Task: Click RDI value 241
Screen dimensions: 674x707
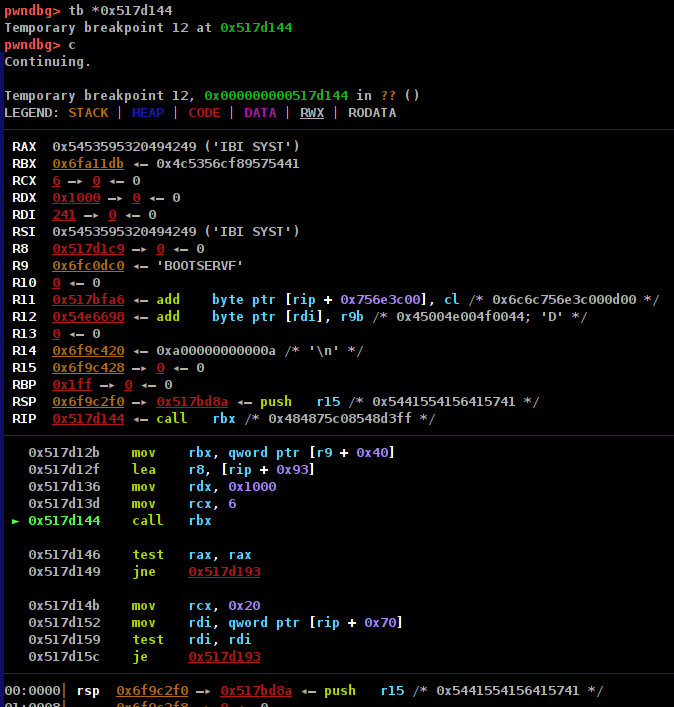Action: (x=64, y=215)
